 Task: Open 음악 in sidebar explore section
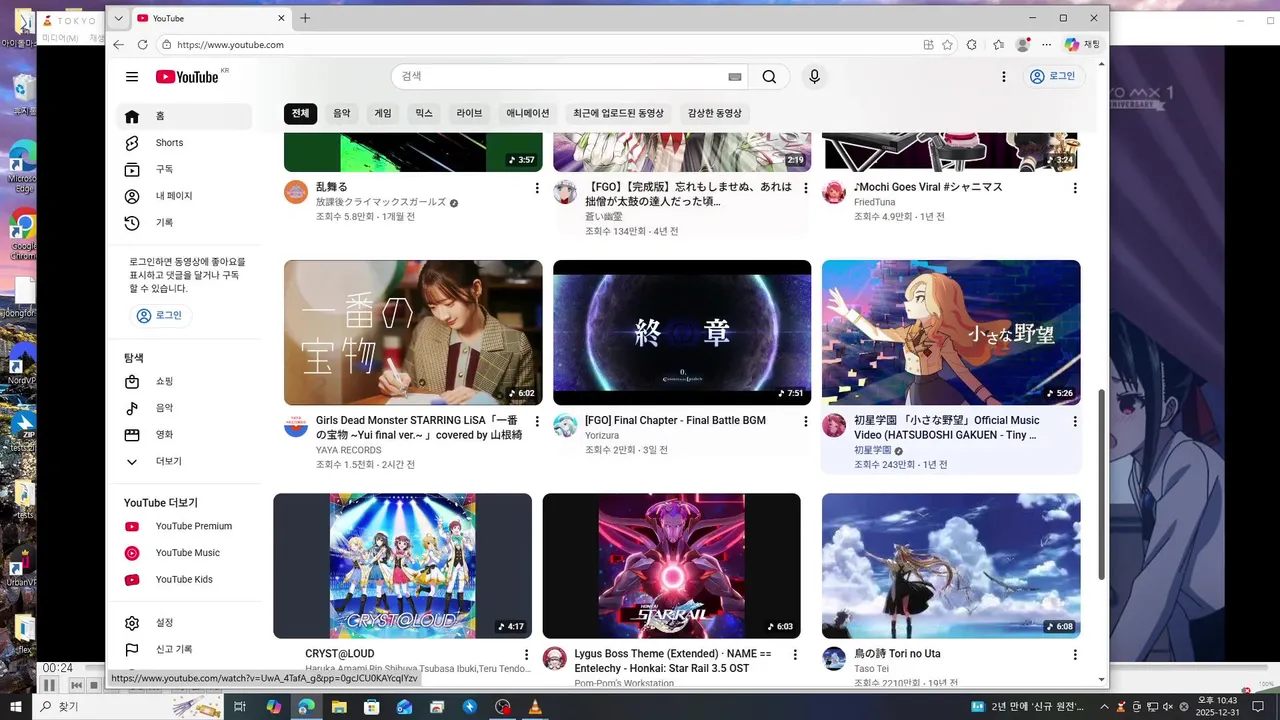coord(184,408)
